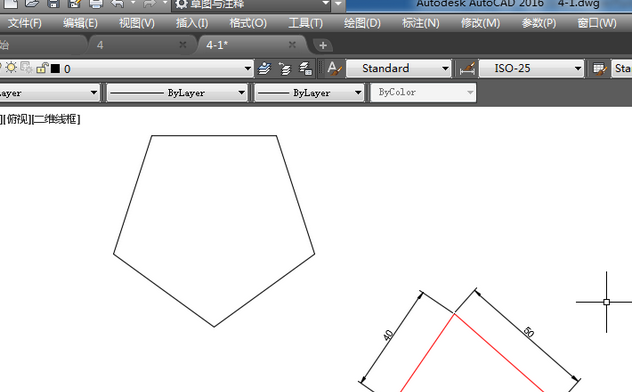
Task: Open the 绘图(D) menu
Action: 362,23
